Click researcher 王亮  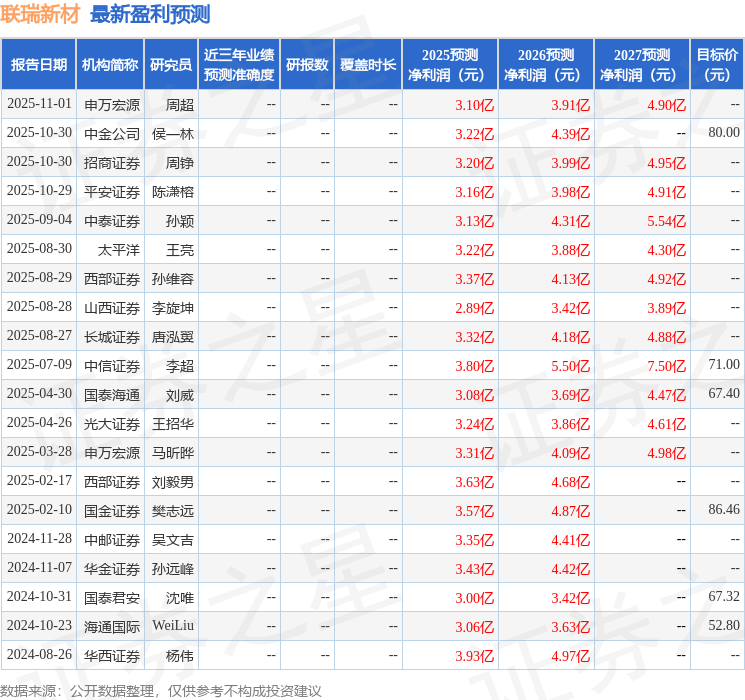pyautogui.click(x=180, y=250)
